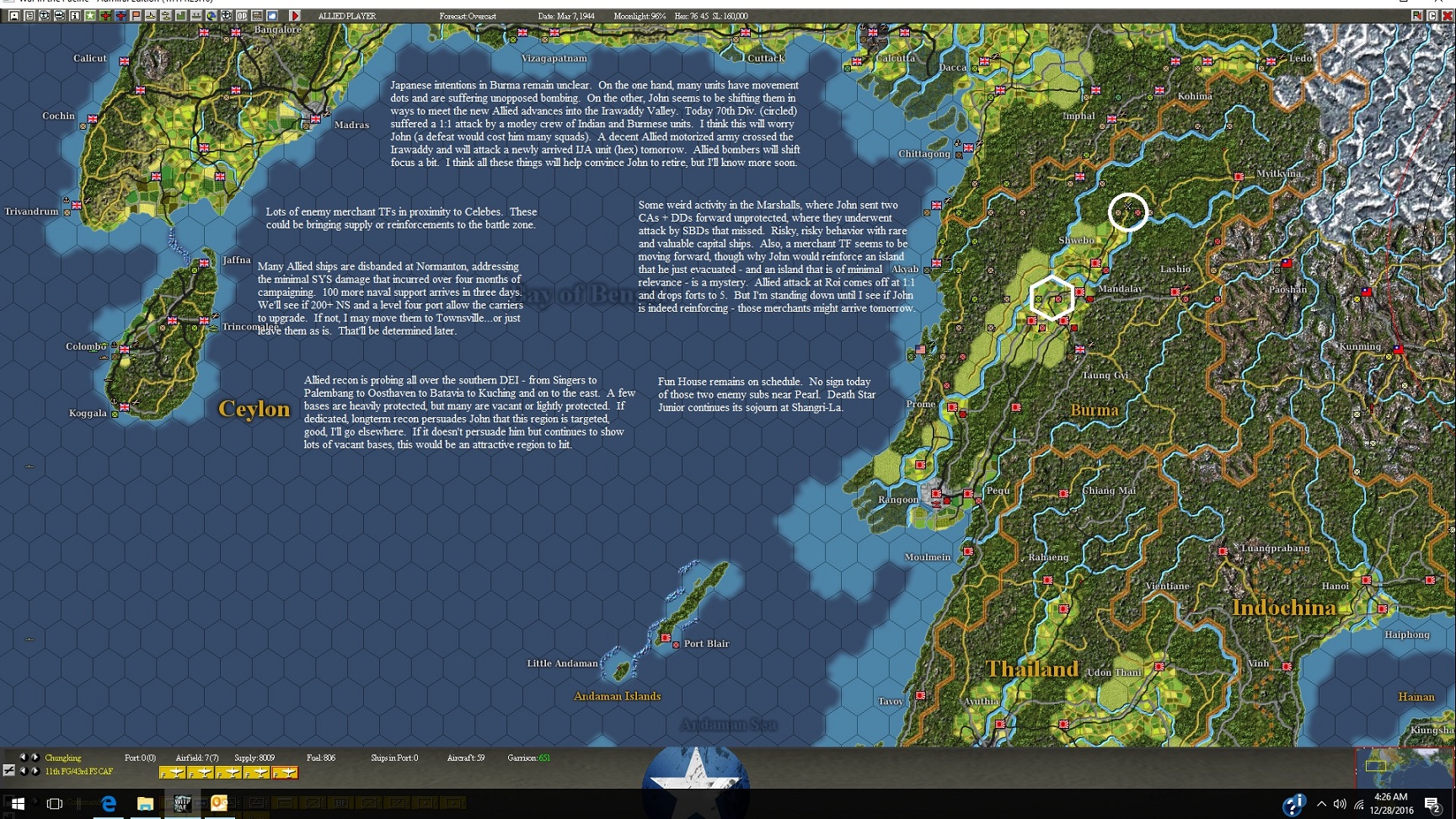Click the flag with red arrow icon
This screenshot has width=1456, height=819.
1417,16
